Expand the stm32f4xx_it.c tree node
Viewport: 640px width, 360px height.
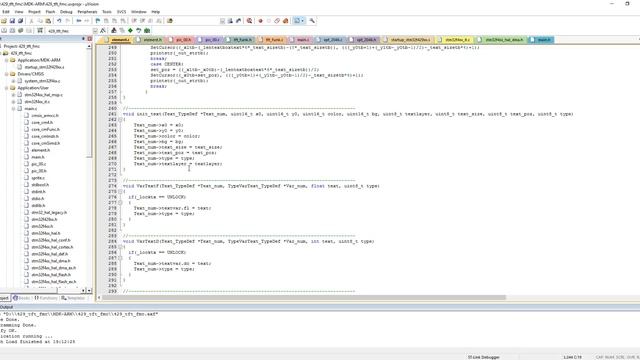pos(13,102)
